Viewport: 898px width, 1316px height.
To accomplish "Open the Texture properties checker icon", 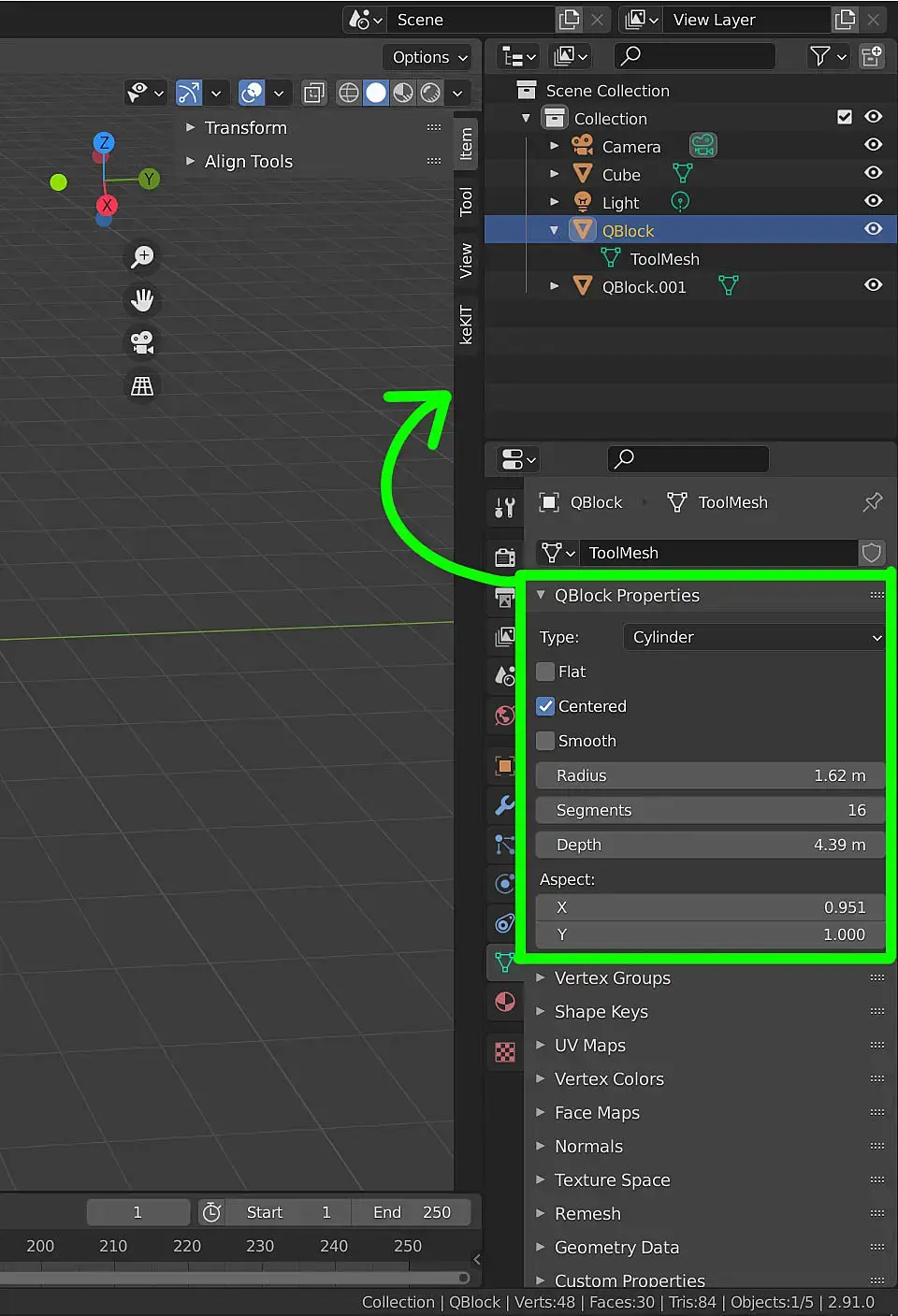I will [x=505, y=1052].
